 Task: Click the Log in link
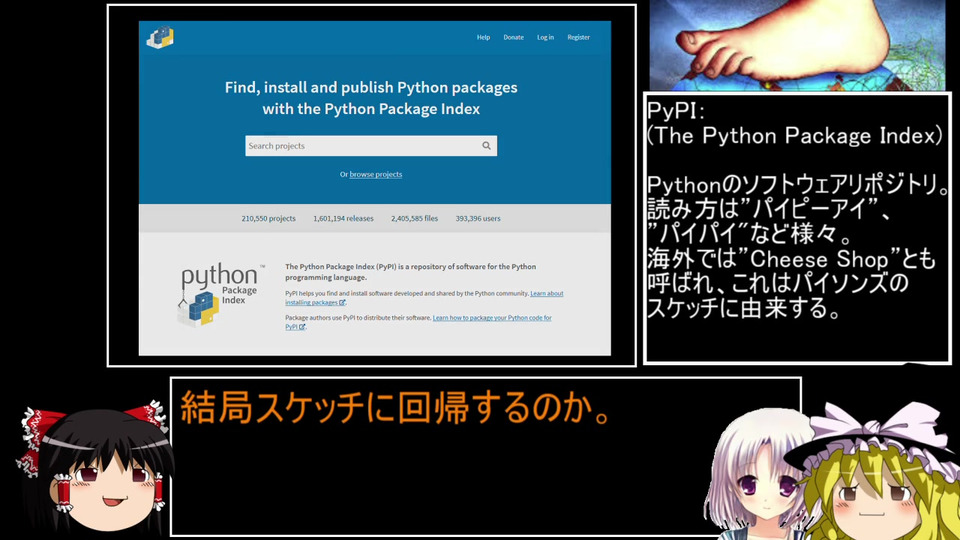point(545,37)
